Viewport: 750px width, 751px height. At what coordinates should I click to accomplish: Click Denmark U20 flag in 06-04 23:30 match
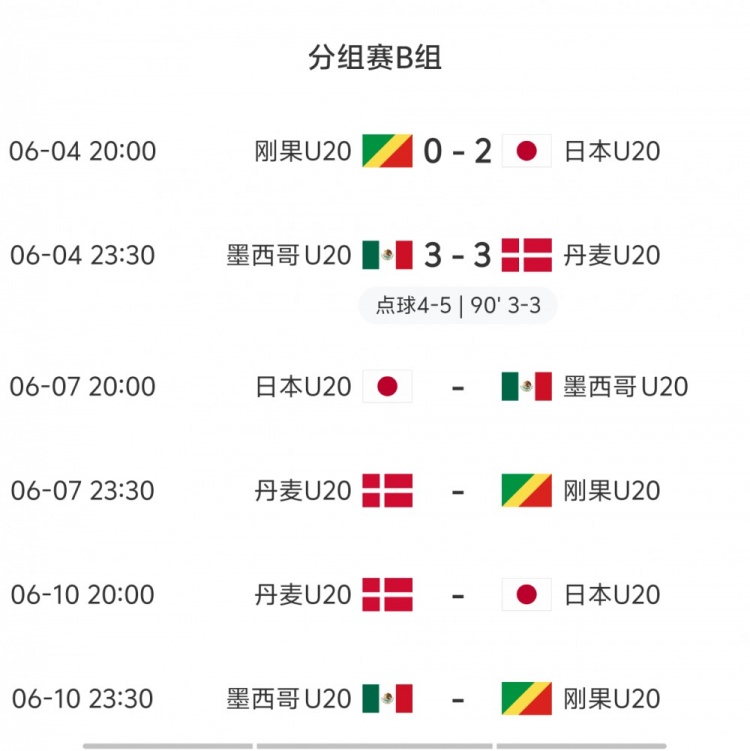pos(526,255)
